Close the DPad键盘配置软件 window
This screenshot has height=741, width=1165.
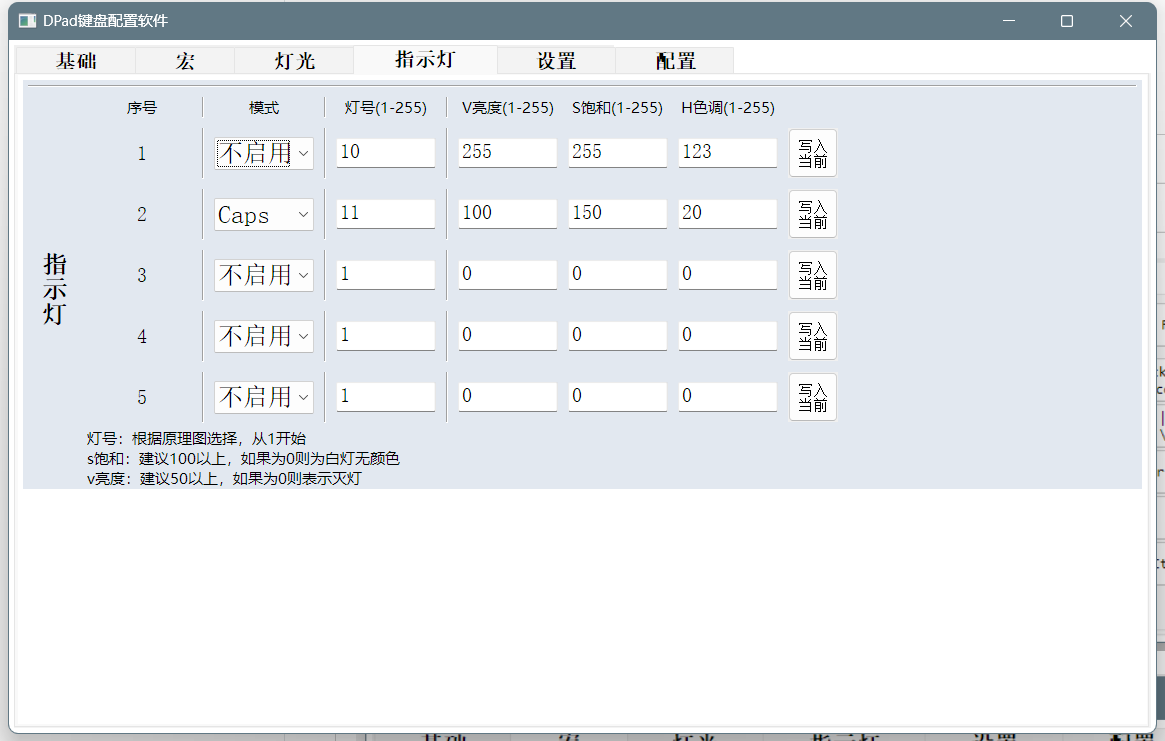tap(1126, 21)
